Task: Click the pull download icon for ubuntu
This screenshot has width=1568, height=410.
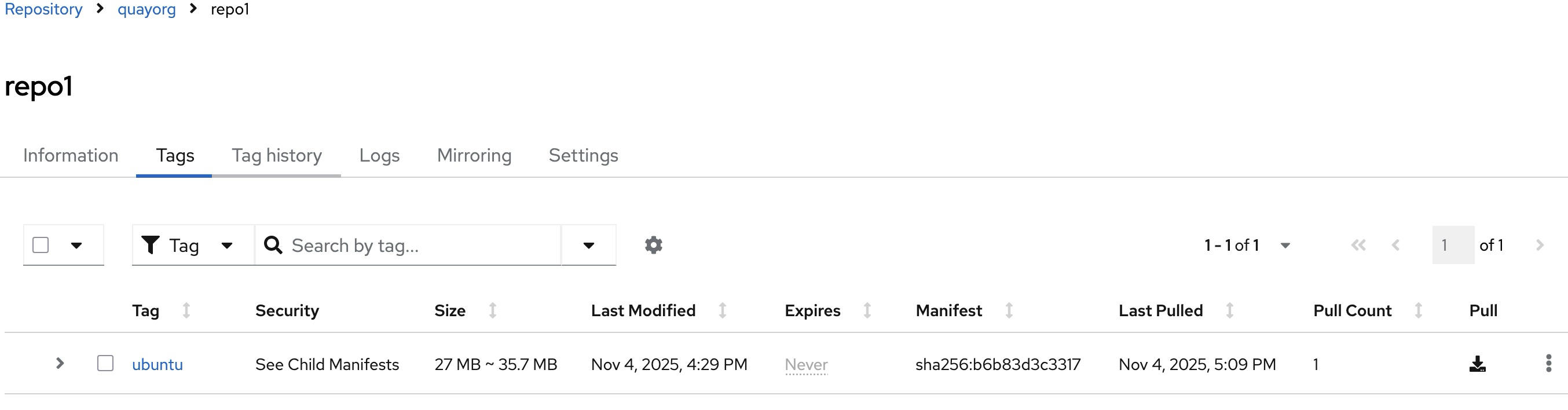Action: pyautogui.click(x=1477, y=364)
